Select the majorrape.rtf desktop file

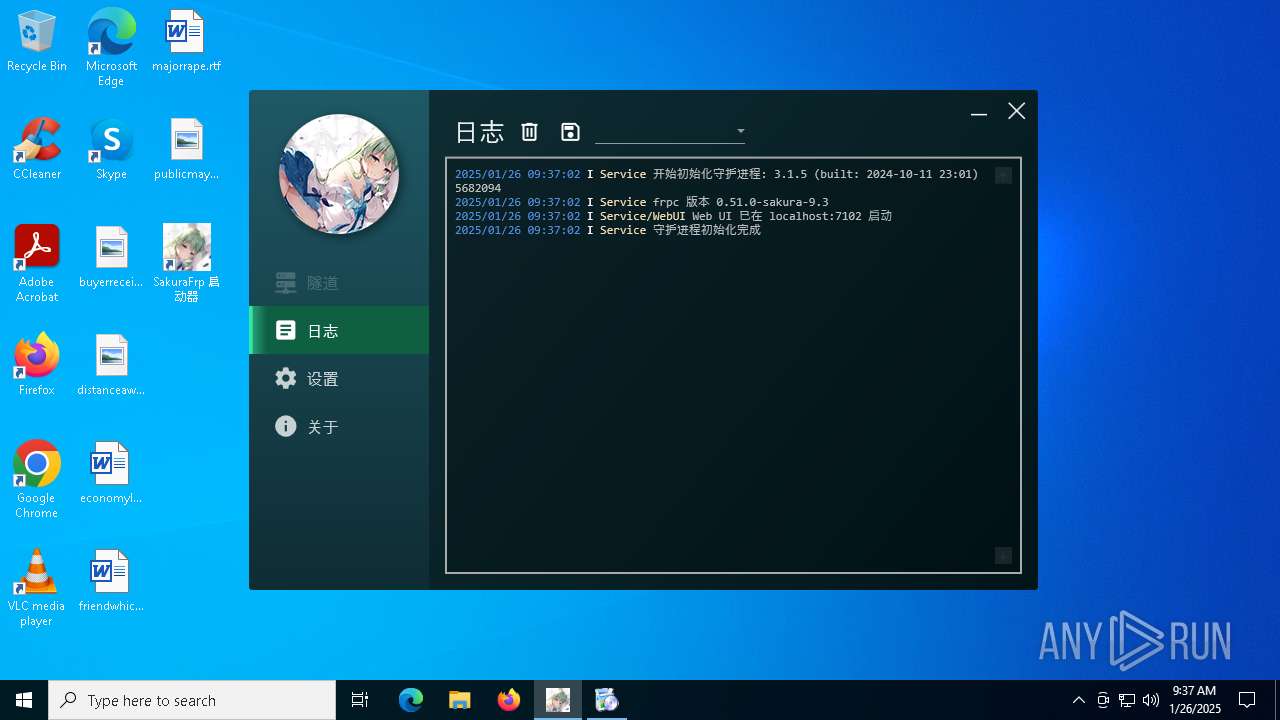click(x=186, y=42)
